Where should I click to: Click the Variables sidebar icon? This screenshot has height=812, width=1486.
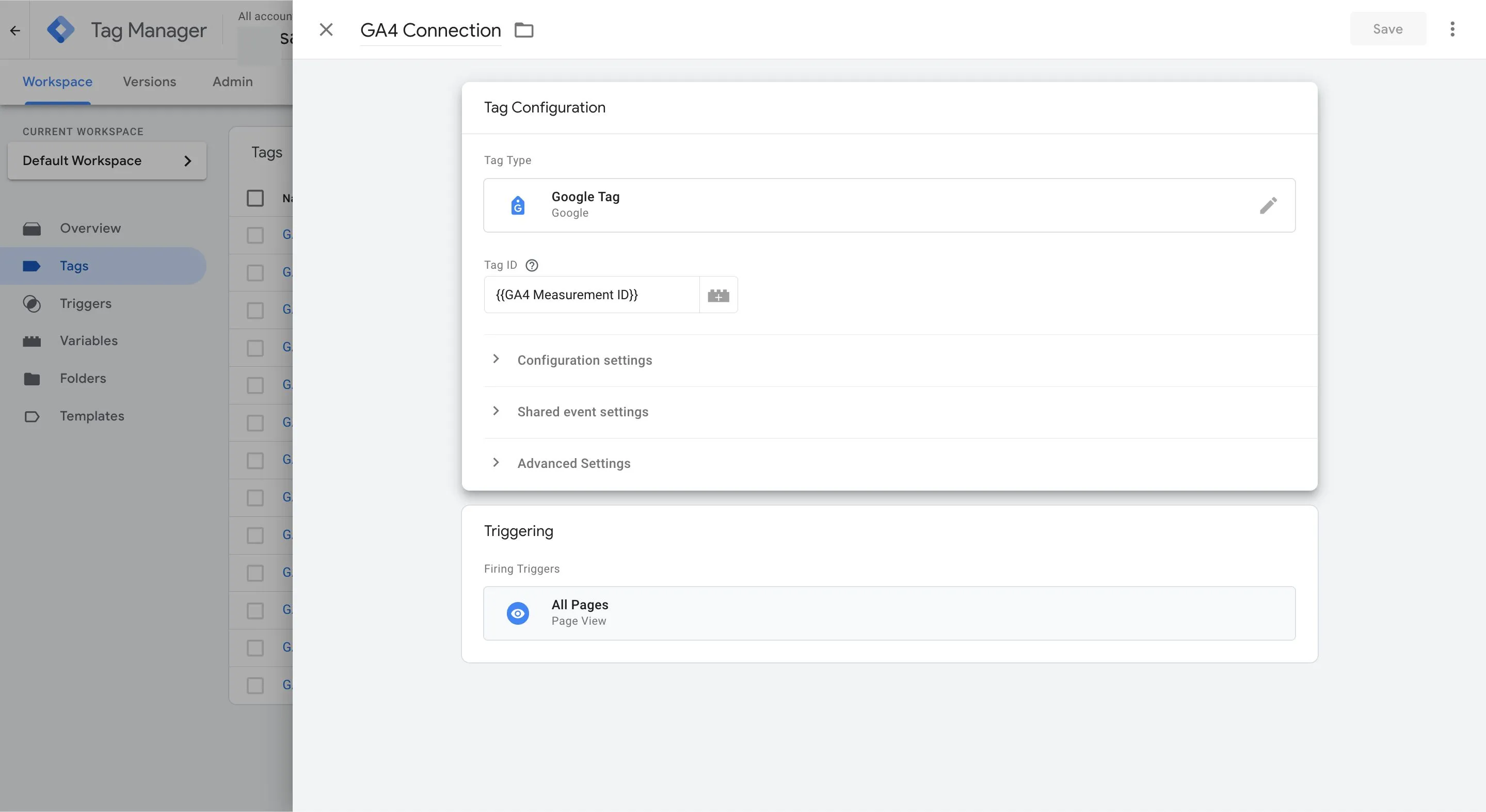pyautogui.click(x=31, y=341)
